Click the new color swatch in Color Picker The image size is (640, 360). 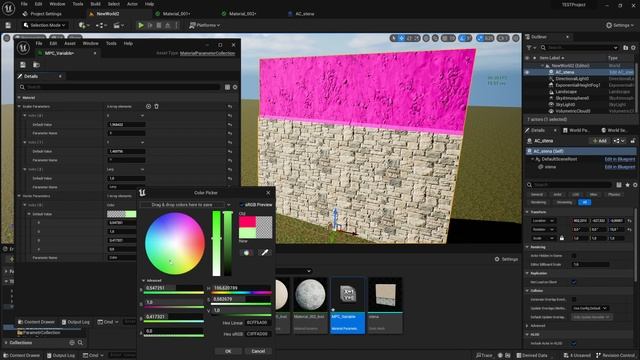pos(247,233)
